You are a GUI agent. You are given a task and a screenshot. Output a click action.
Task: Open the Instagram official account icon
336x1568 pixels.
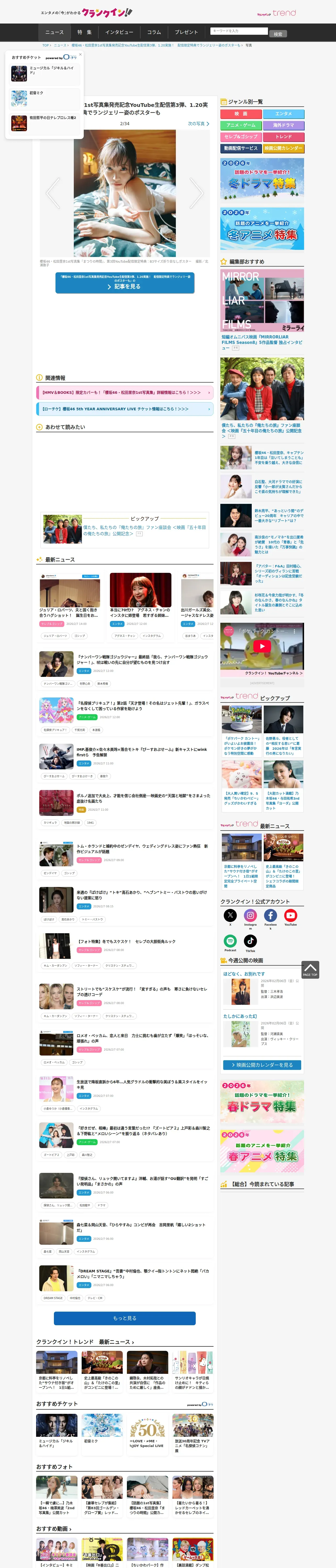point(251,915)
